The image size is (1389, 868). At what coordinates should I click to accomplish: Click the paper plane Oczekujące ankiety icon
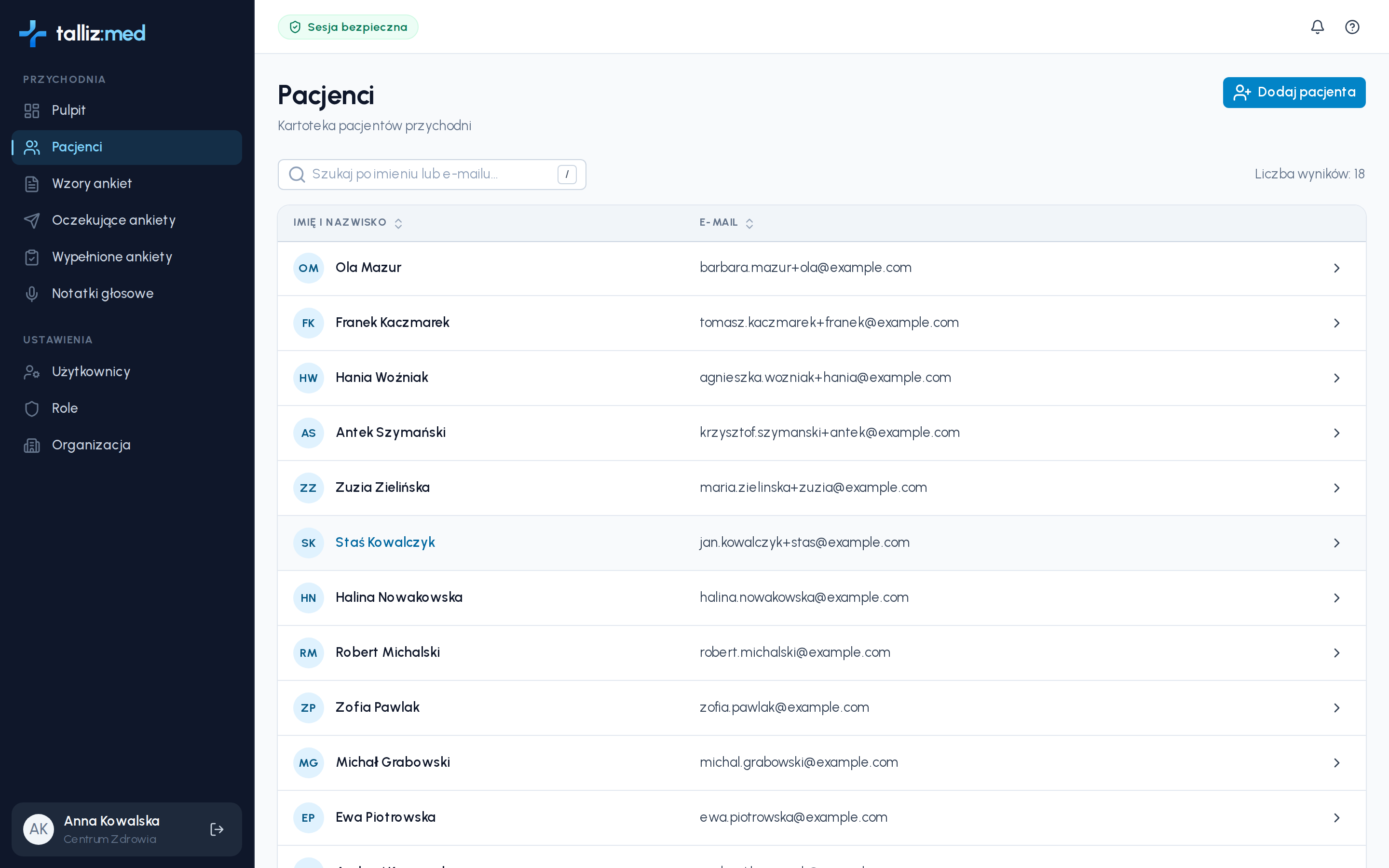coord(31,220)
